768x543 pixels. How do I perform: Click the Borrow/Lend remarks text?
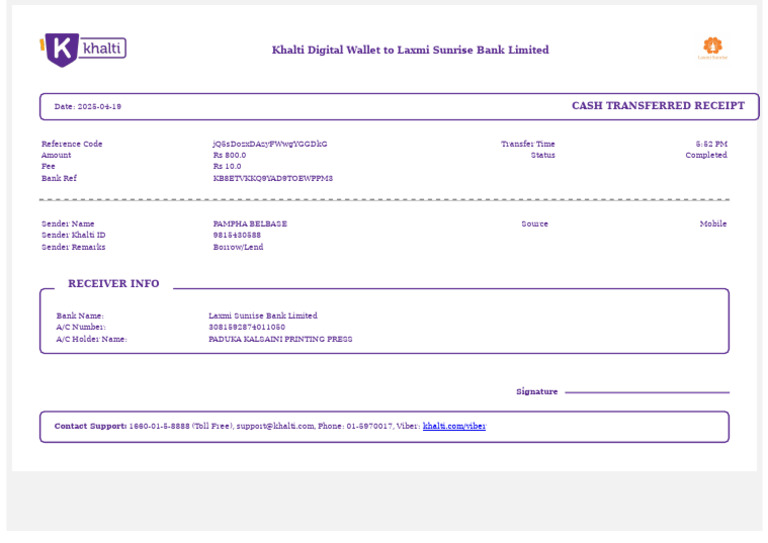tap(238, 247)
